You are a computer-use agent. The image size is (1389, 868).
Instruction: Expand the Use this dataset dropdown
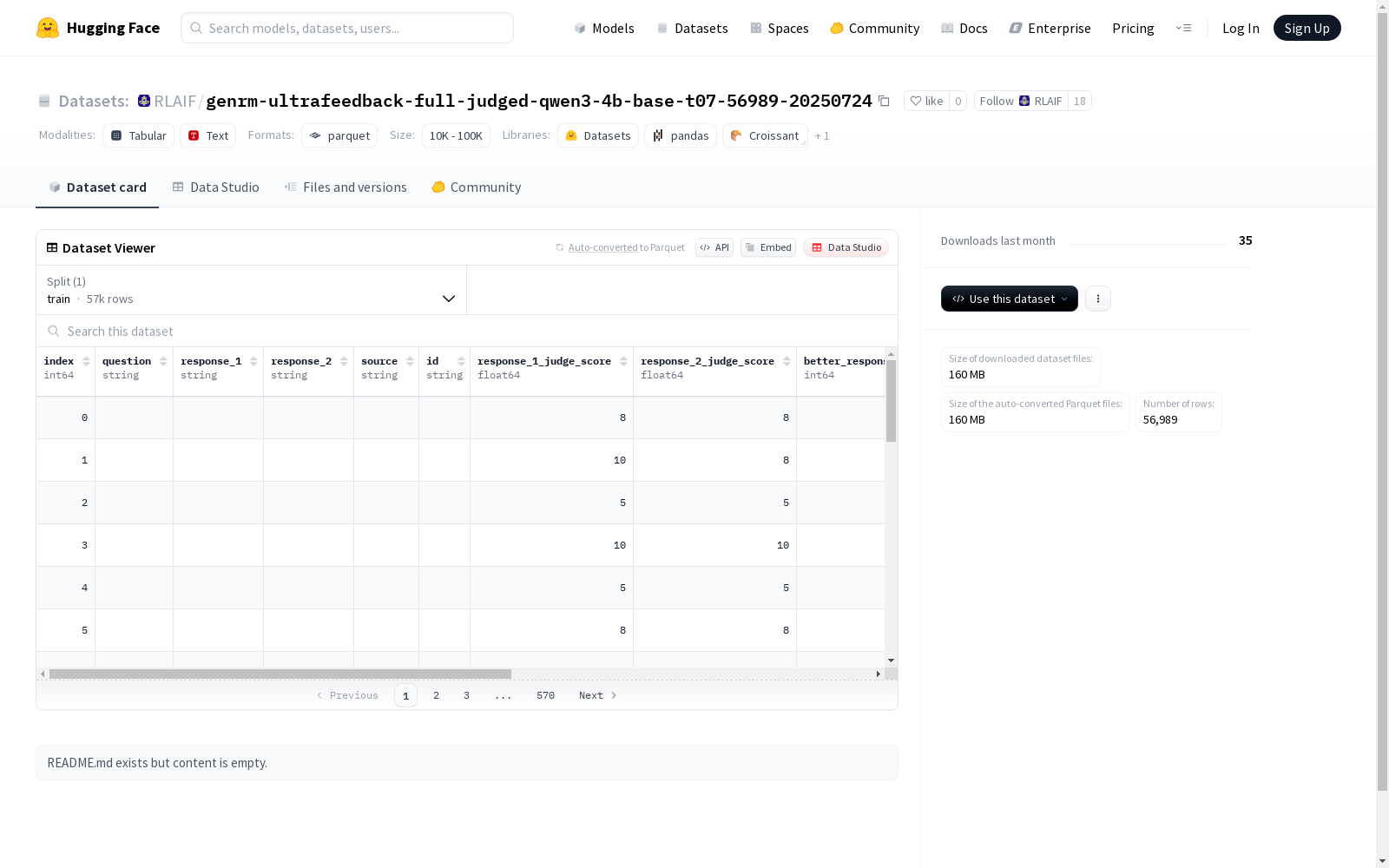tap(1010, 299)
